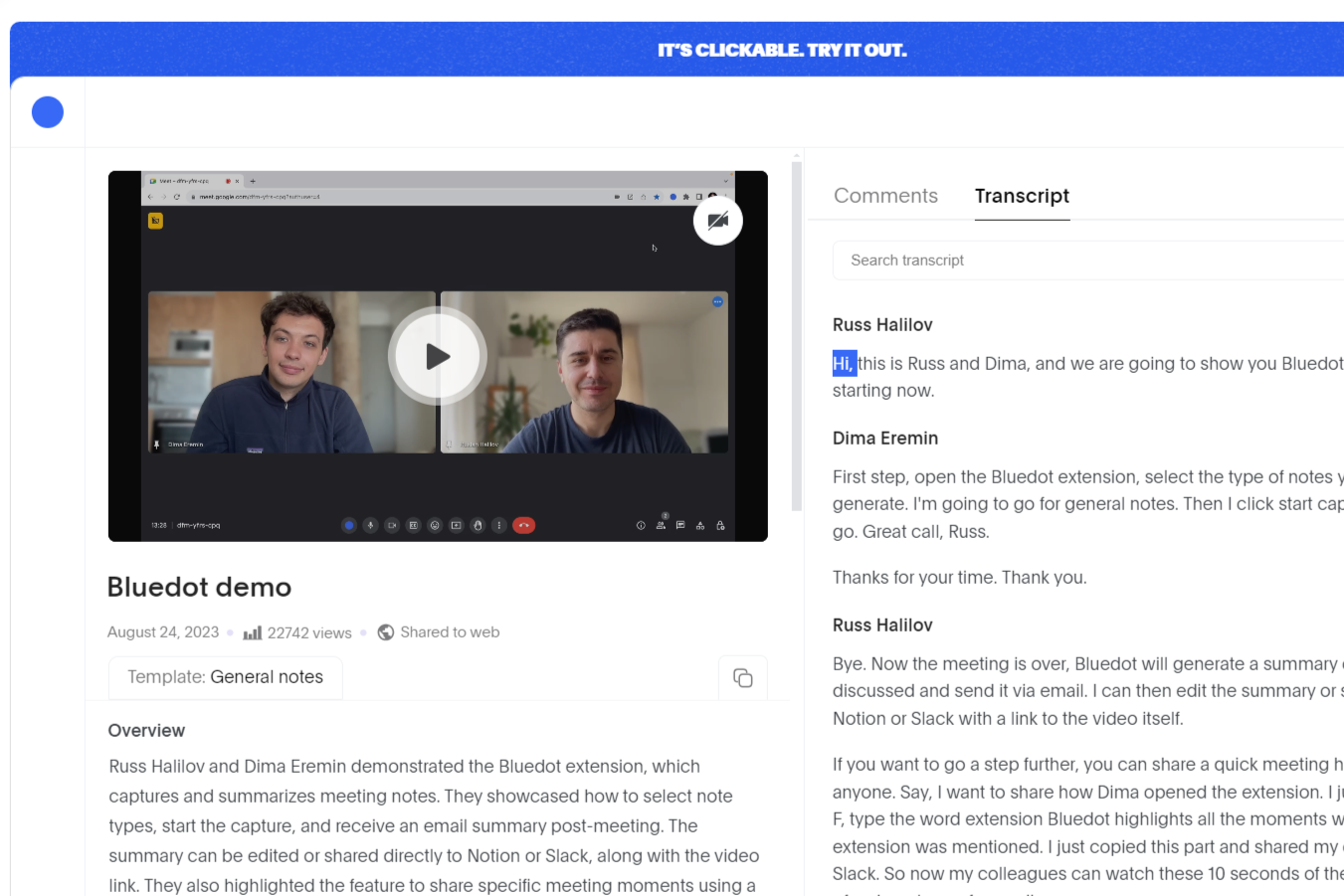Open the Shared to web link

click(x=450, y=632)
